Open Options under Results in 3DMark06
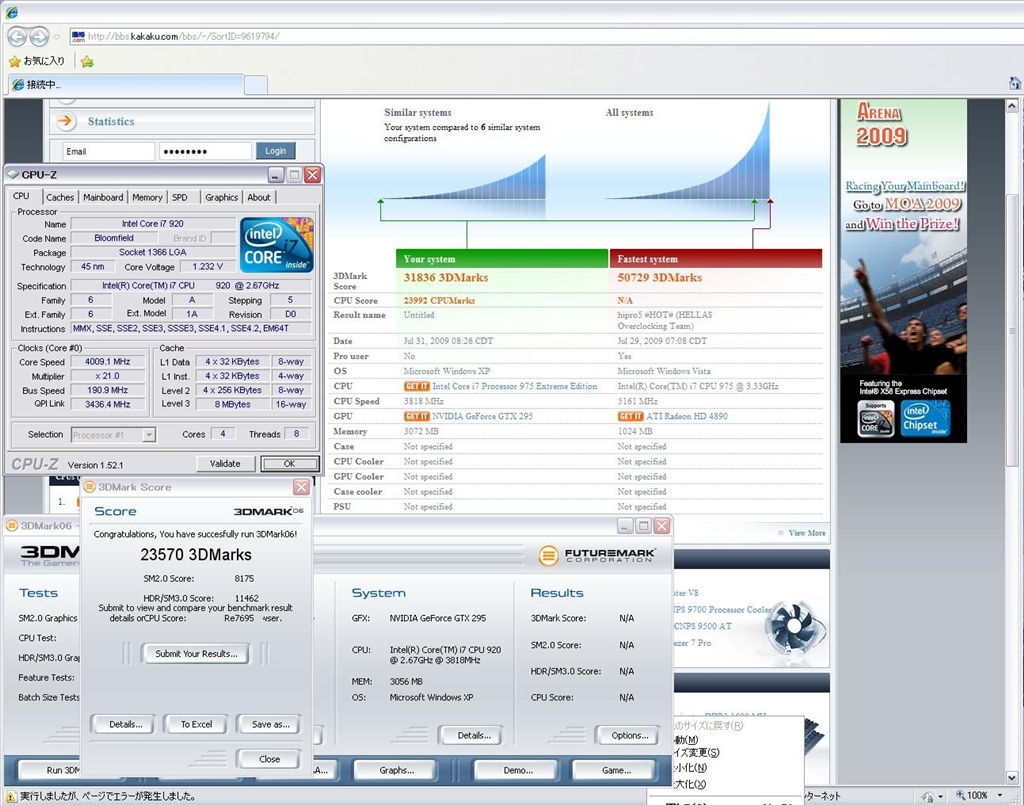This screenshot has height=805, width=1024. 630,735
